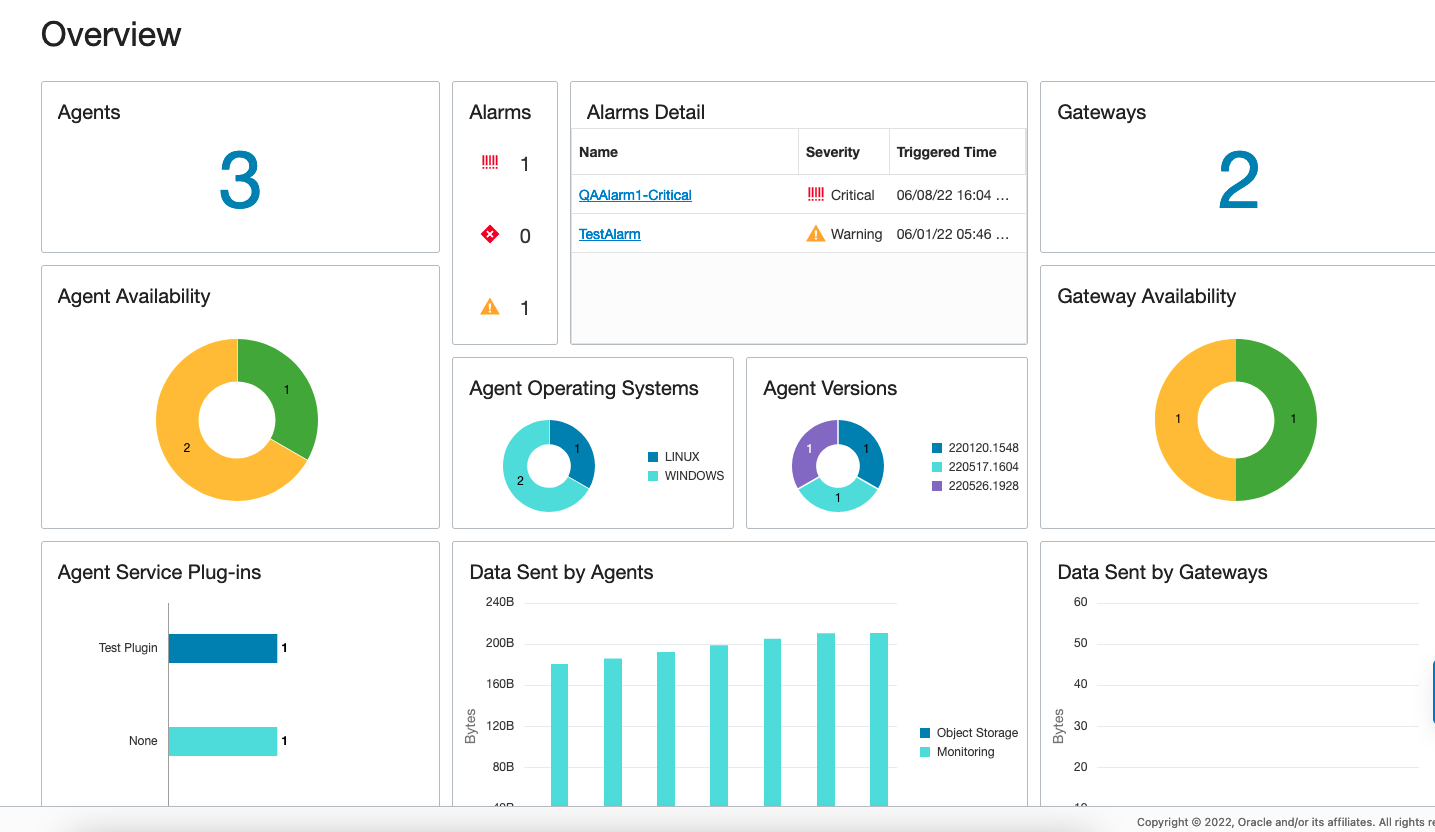
Task: Click the purple slice in Agent Versions chart
Action: pyautogui.click(x=810, y=449)
